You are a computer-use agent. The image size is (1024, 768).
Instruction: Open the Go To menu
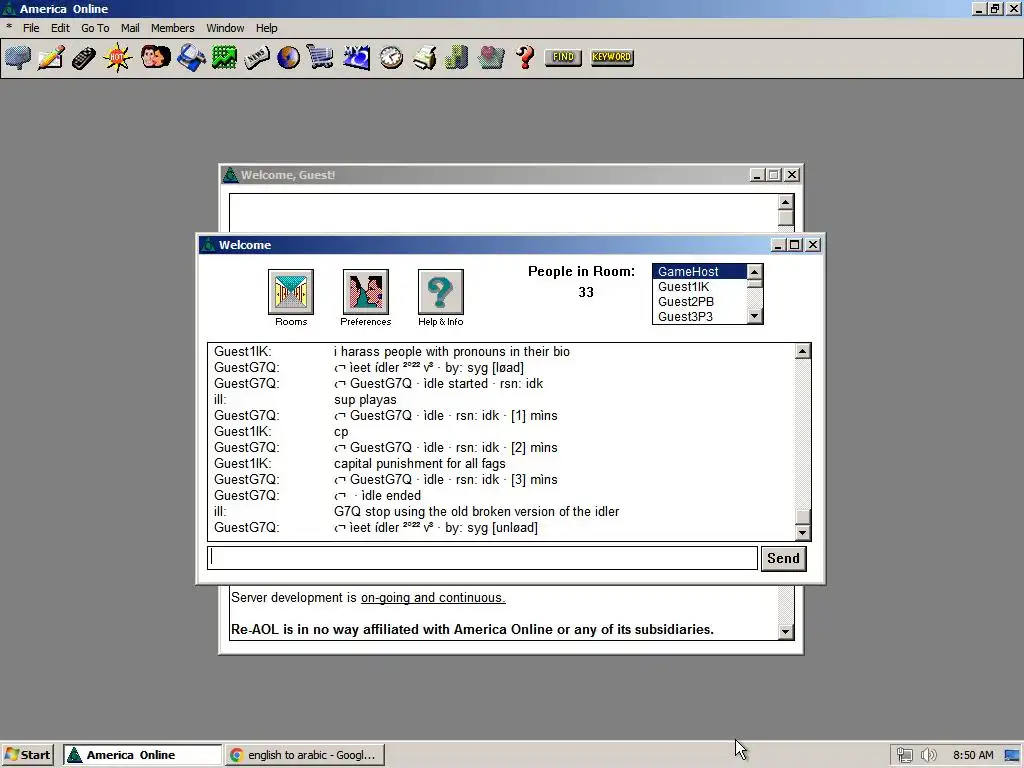[95, 28]
